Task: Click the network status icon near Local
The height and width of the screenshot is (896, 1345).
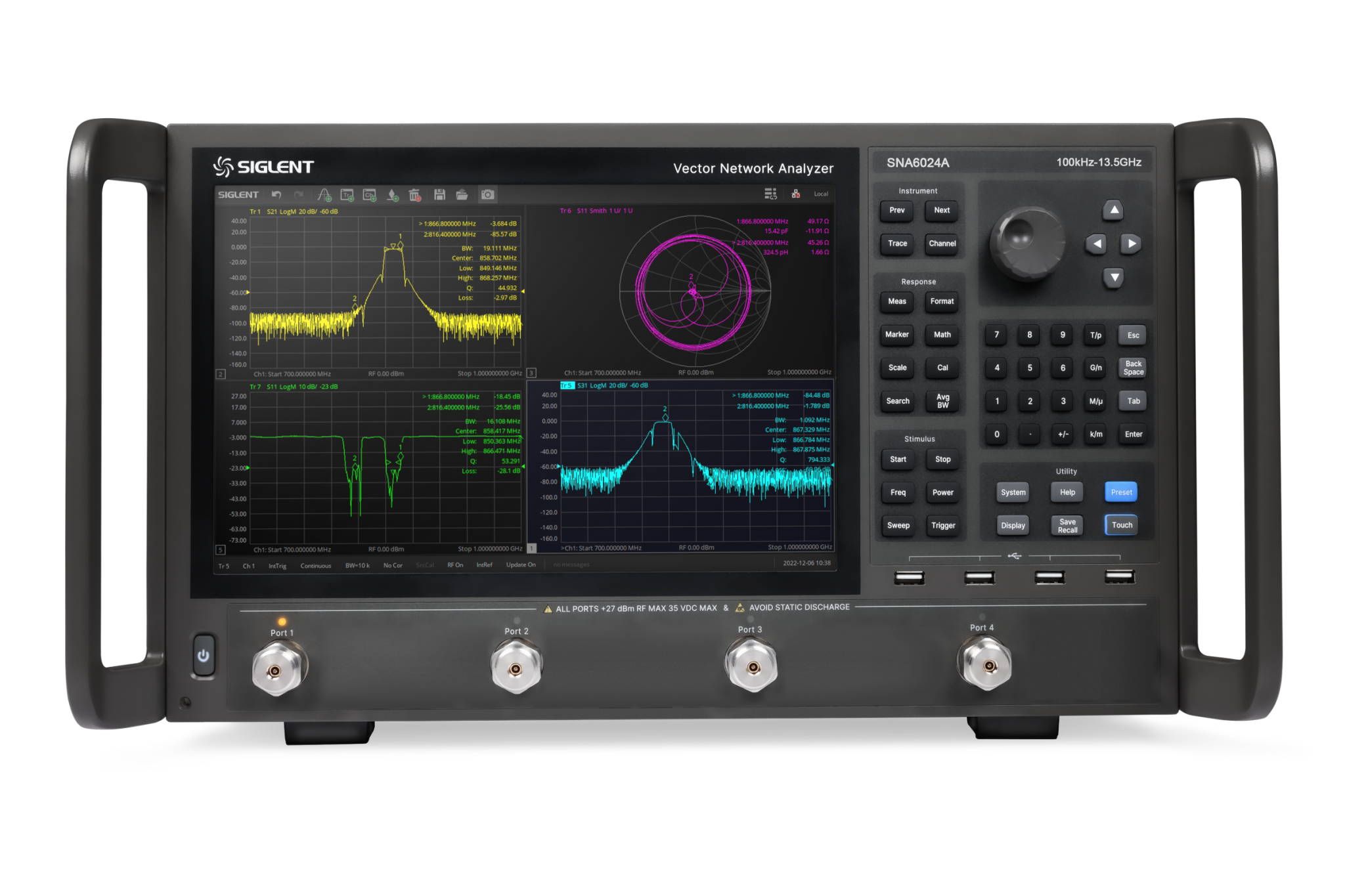Action: point(796,194)
